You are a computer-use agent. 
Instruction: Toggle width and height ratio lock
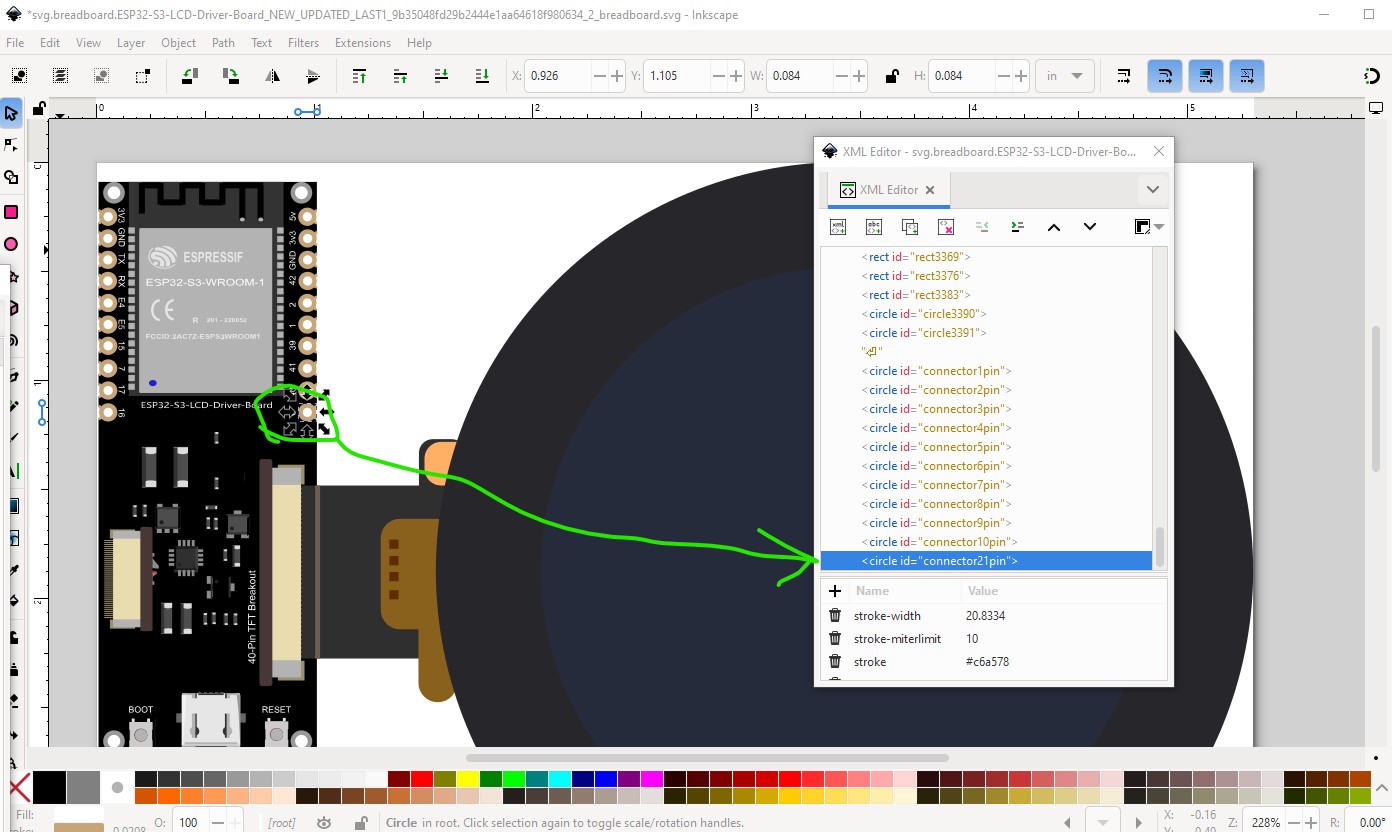pyautogui.click(x=891, y=76)
